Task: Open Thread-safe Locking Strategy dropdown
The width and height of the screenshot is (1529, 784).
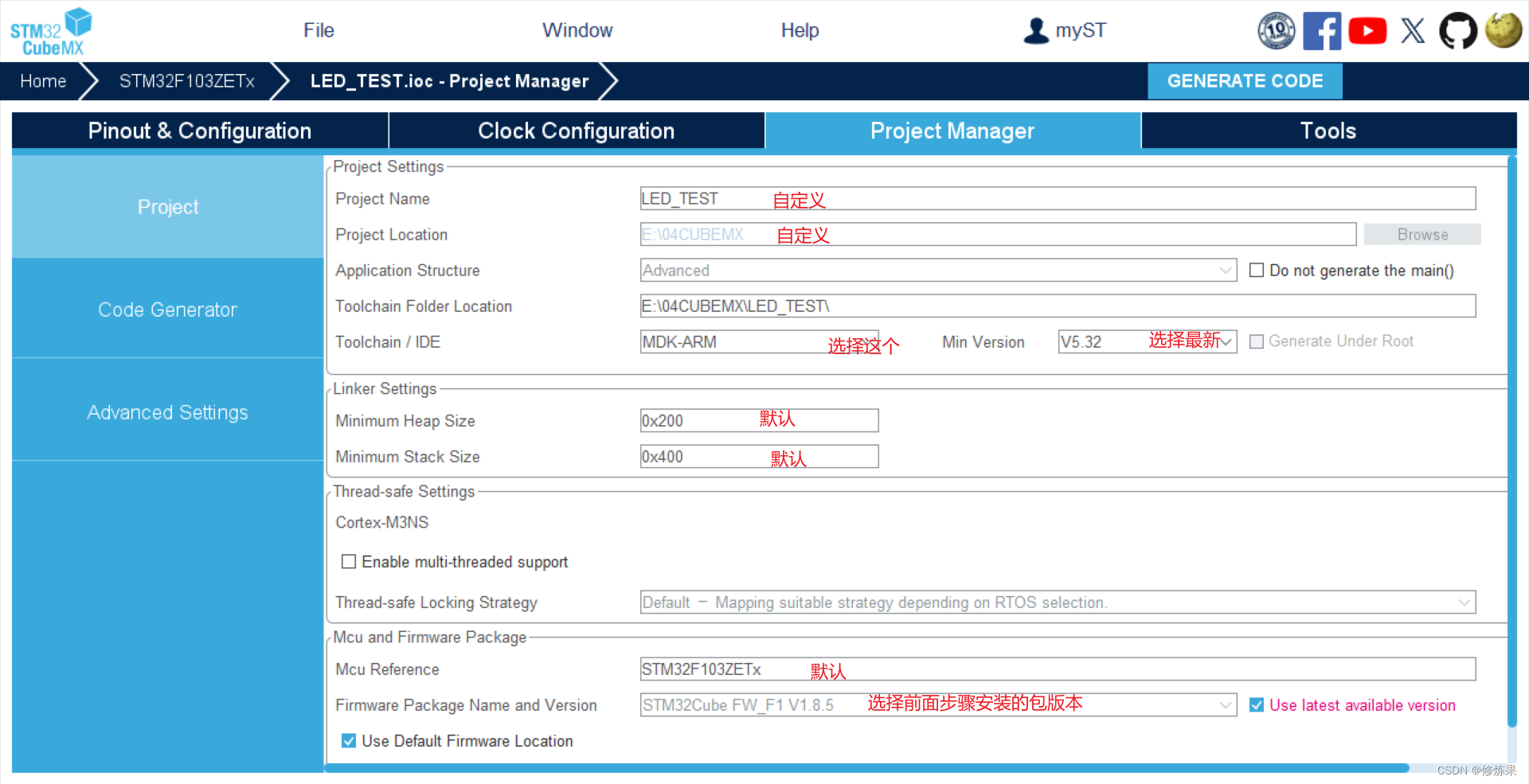Action: coord(1058,602)
